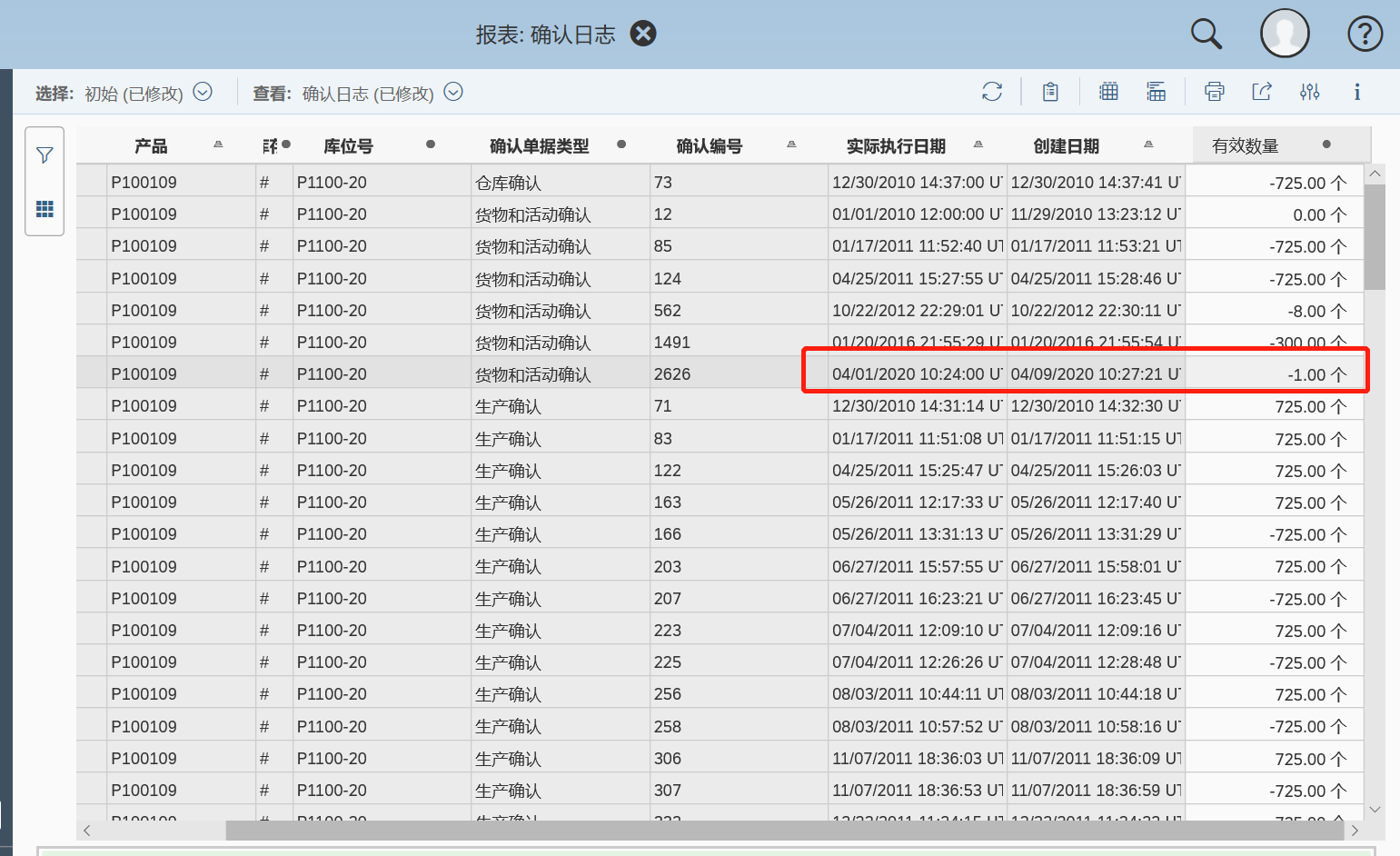Close the 确认日志 report with the X icon
The image size is (1400, 856).
point(643,34)
